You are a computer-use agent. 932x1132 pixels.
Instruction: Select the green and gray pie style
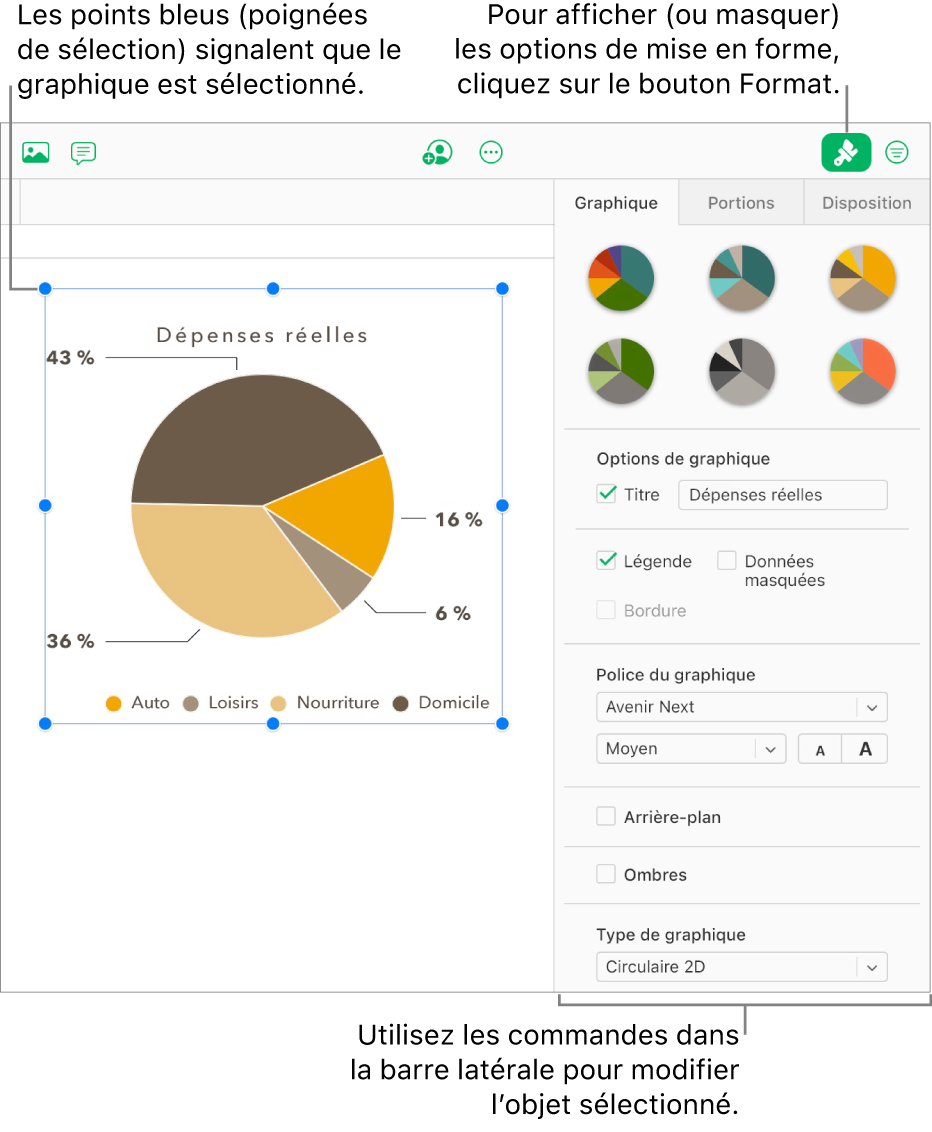[621, 370]
